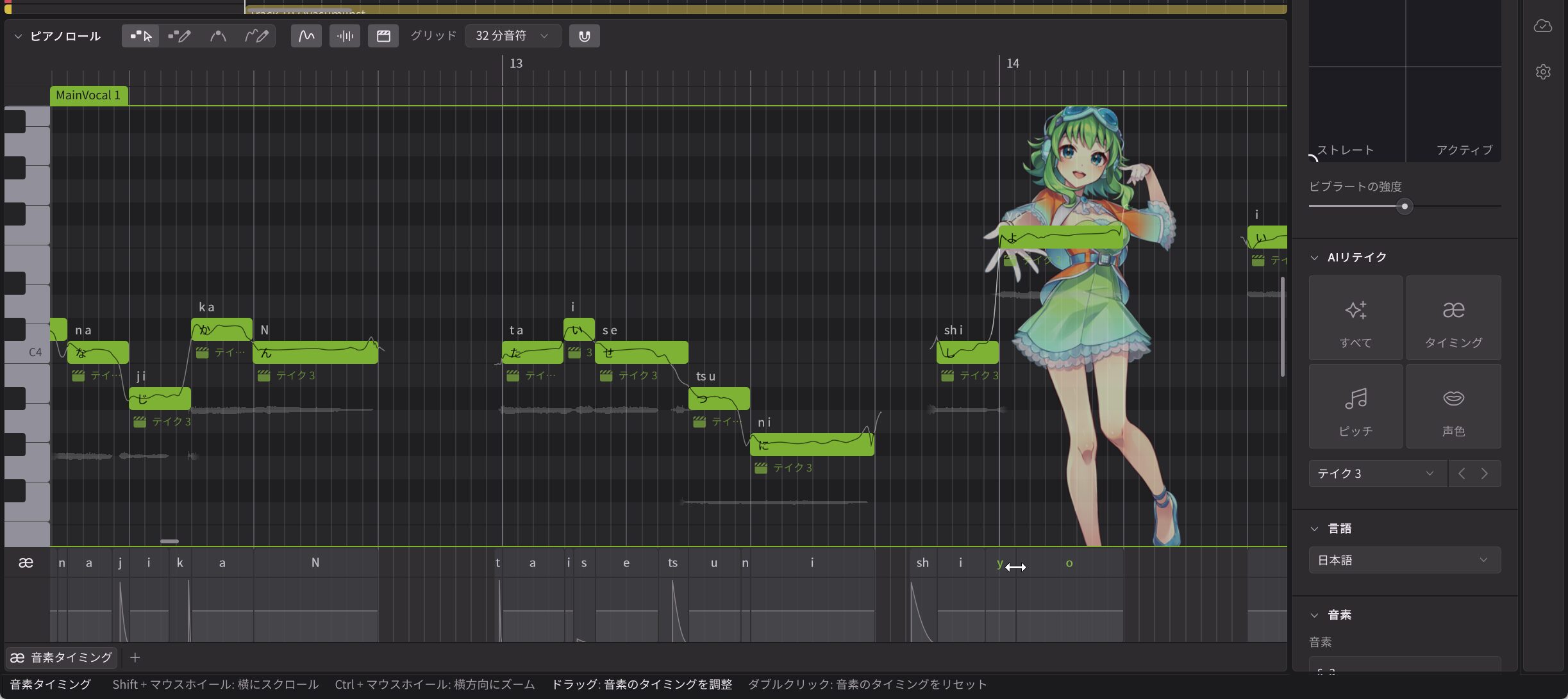This screenshot has width=1568, height=699.
Task: Click phoneme 'ts' in timing lane
Action: click(x=672, y=563)
